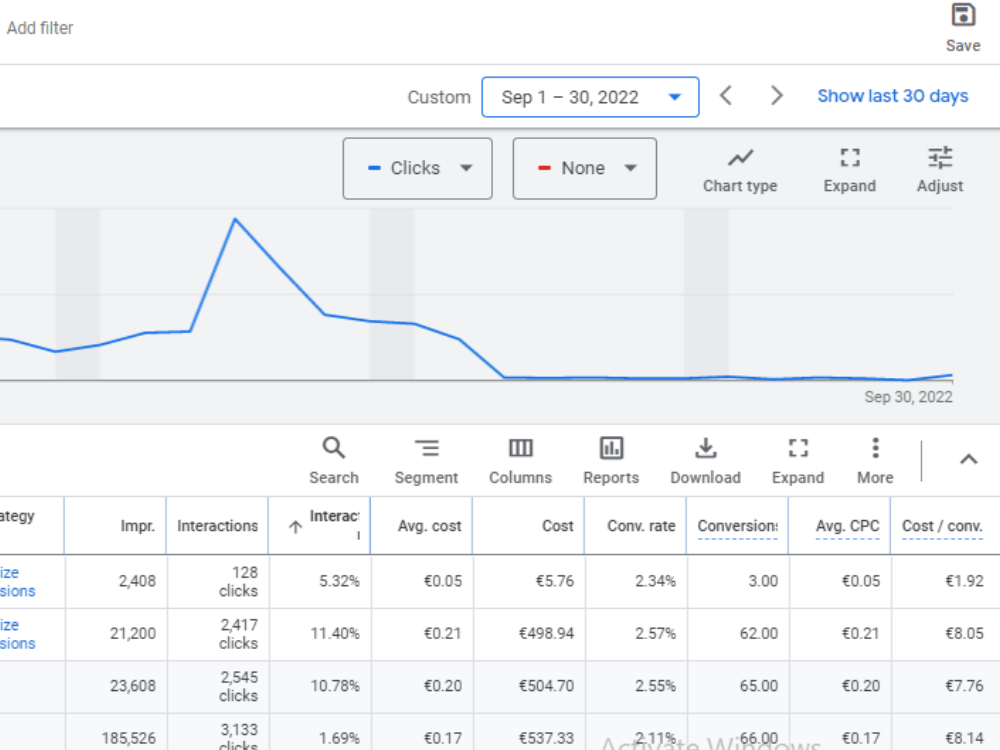Open the None metric dropdown

(584, 168)
